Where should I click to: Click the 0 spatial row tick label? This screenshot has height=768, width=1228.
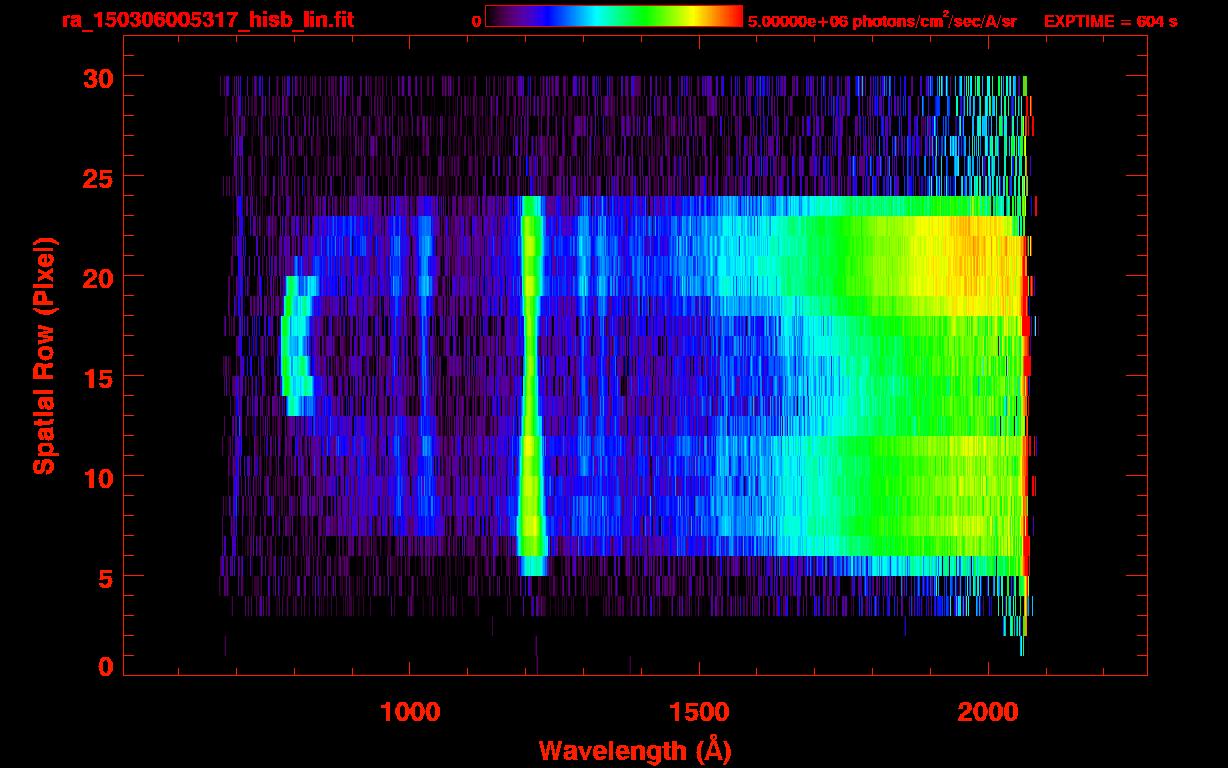tap(106, 666)
